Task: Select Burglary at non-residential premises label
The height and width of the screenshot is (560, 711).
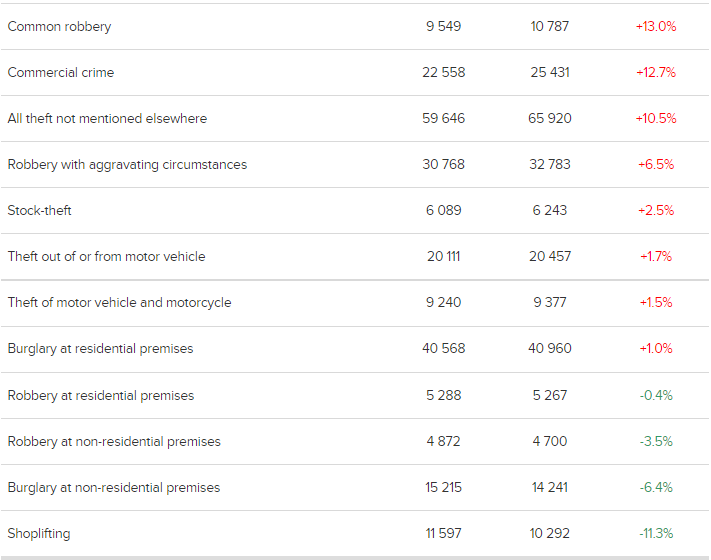Action: (x=114, y=487)
